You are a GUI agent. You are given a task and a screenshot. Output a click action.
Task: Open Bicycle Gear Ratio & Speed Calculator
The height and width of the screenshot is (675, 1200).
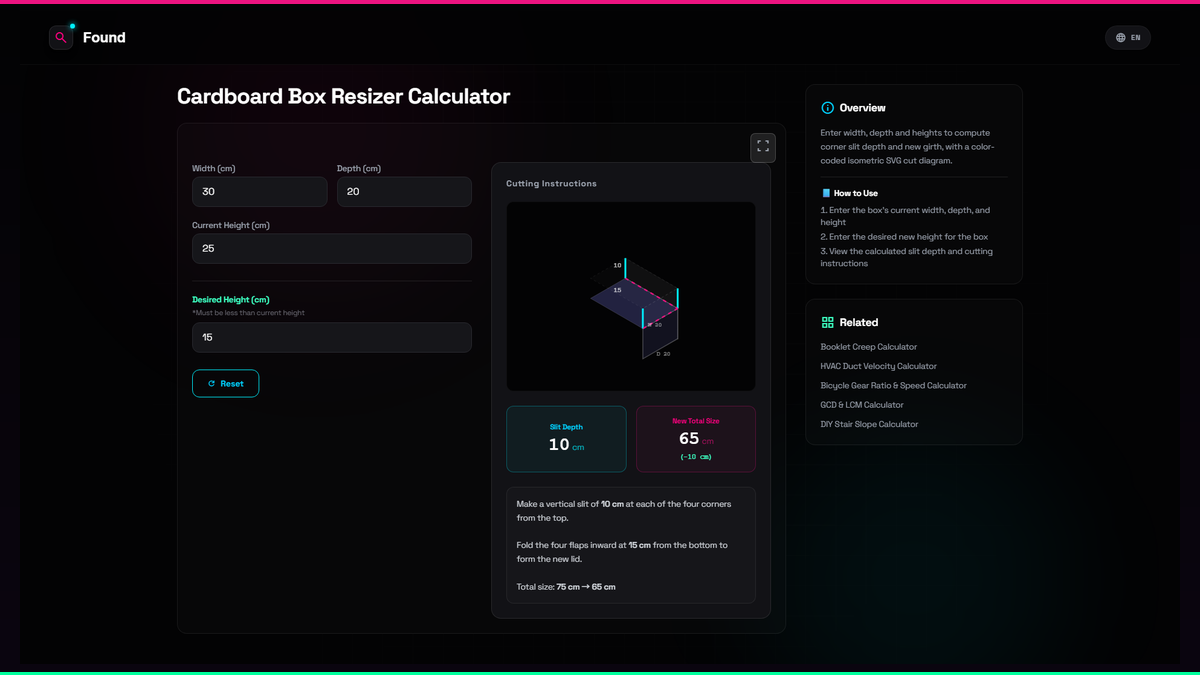[x=894, y=385]
